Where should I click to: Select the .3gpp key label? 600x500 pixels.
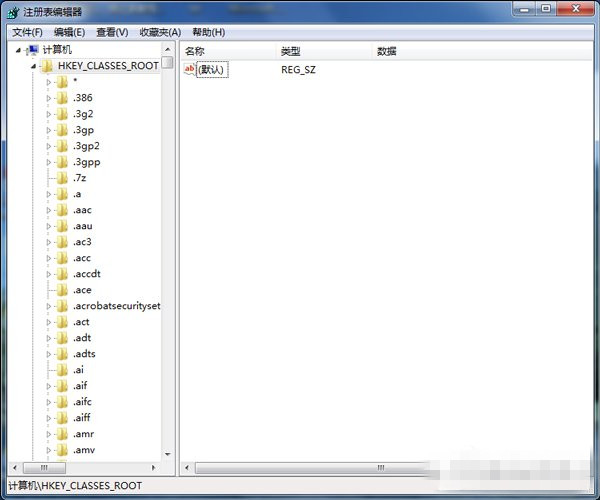[x=86, y=162]
